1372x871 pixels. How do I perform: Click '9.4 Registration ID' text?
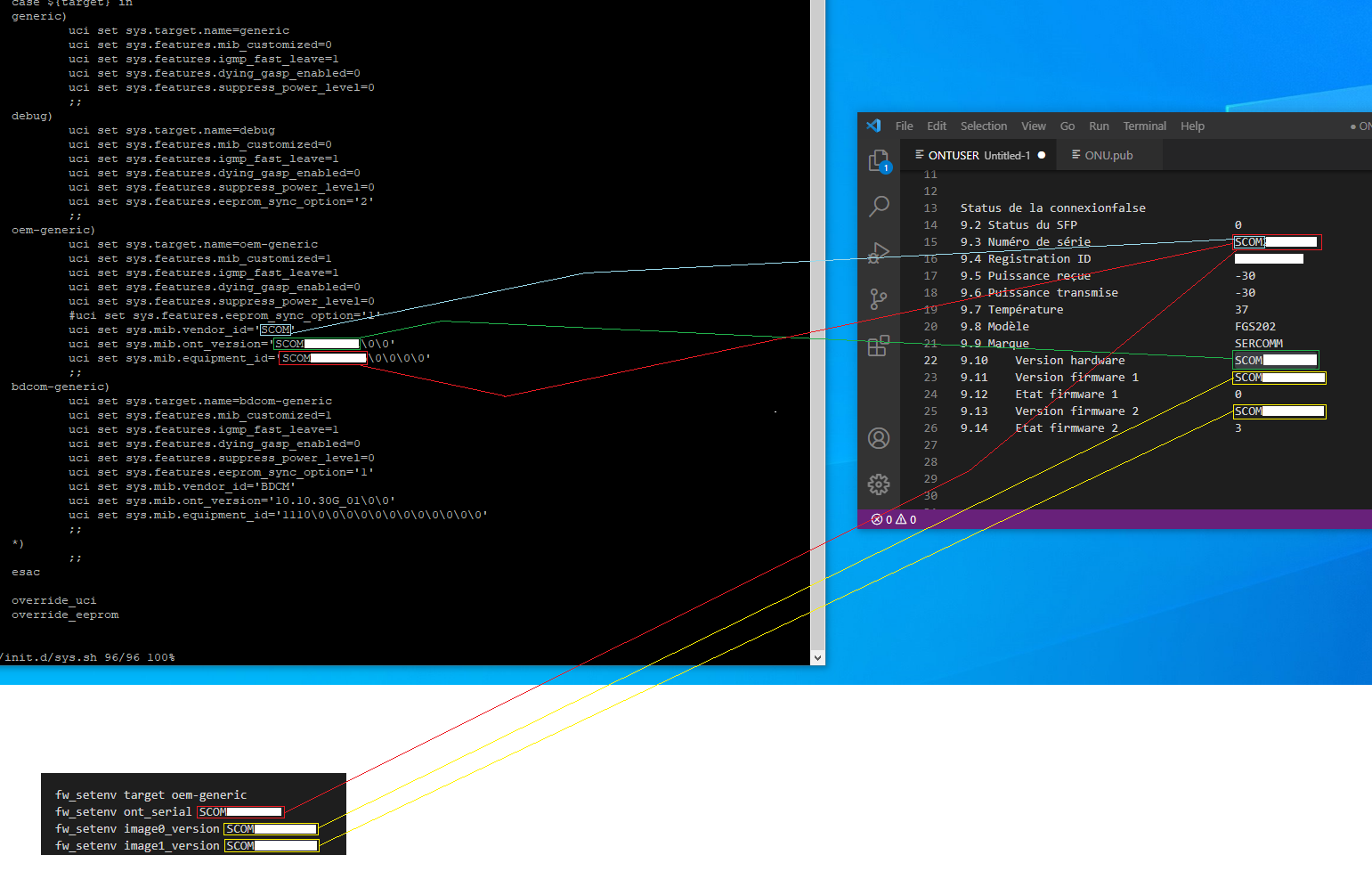click(x=1025, y=259)
